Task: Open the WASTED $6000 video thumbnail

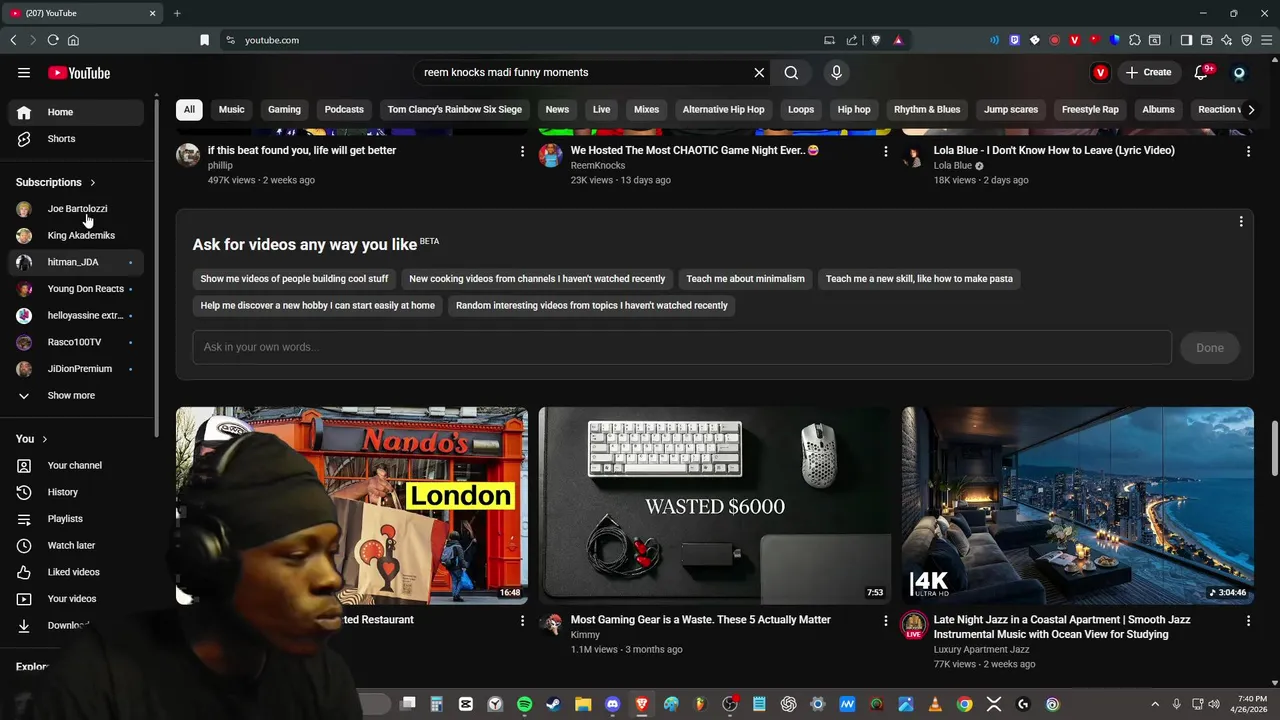Action: [x=715, y=505]
